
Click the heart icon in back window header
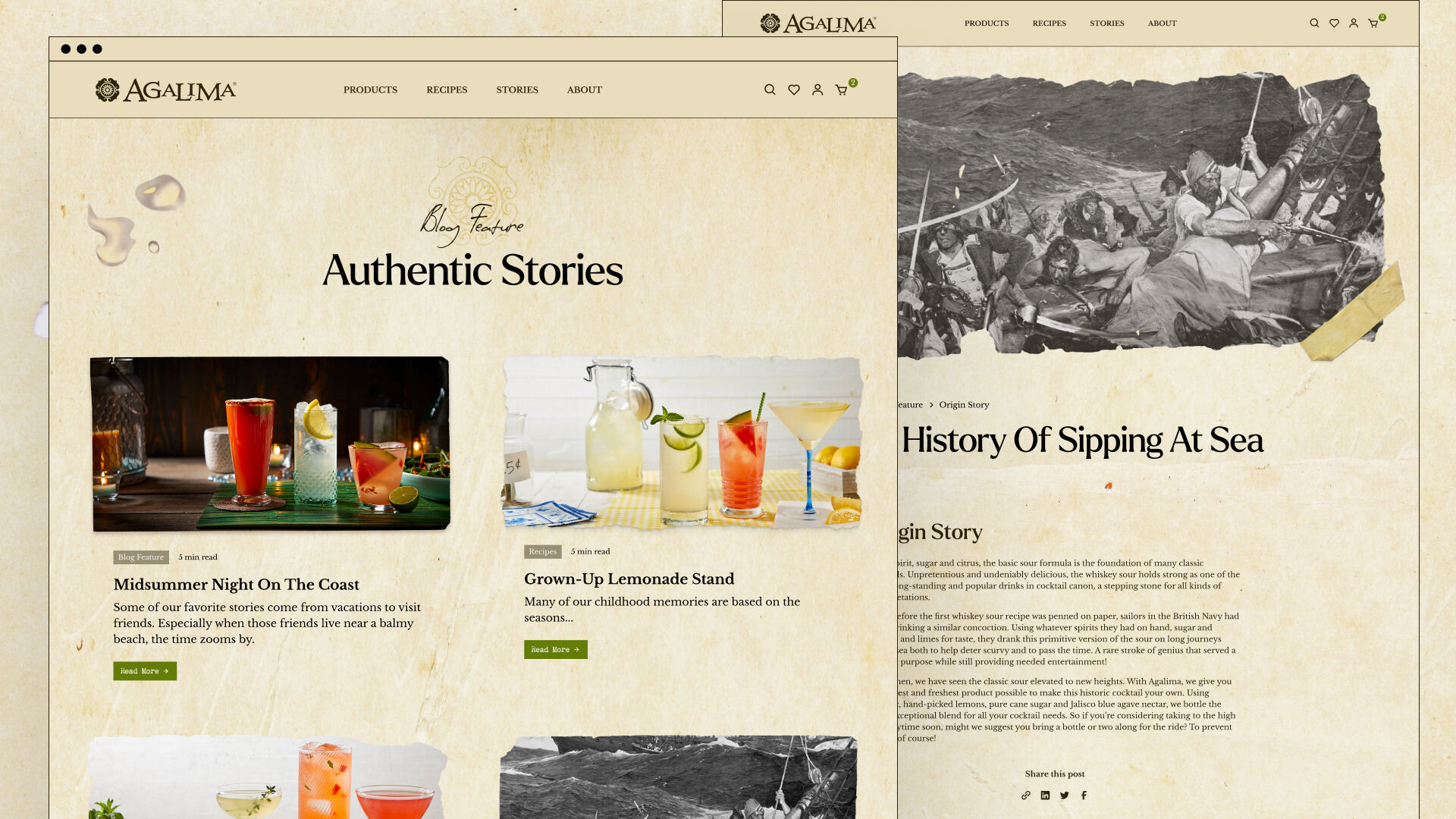point(1334,24)
